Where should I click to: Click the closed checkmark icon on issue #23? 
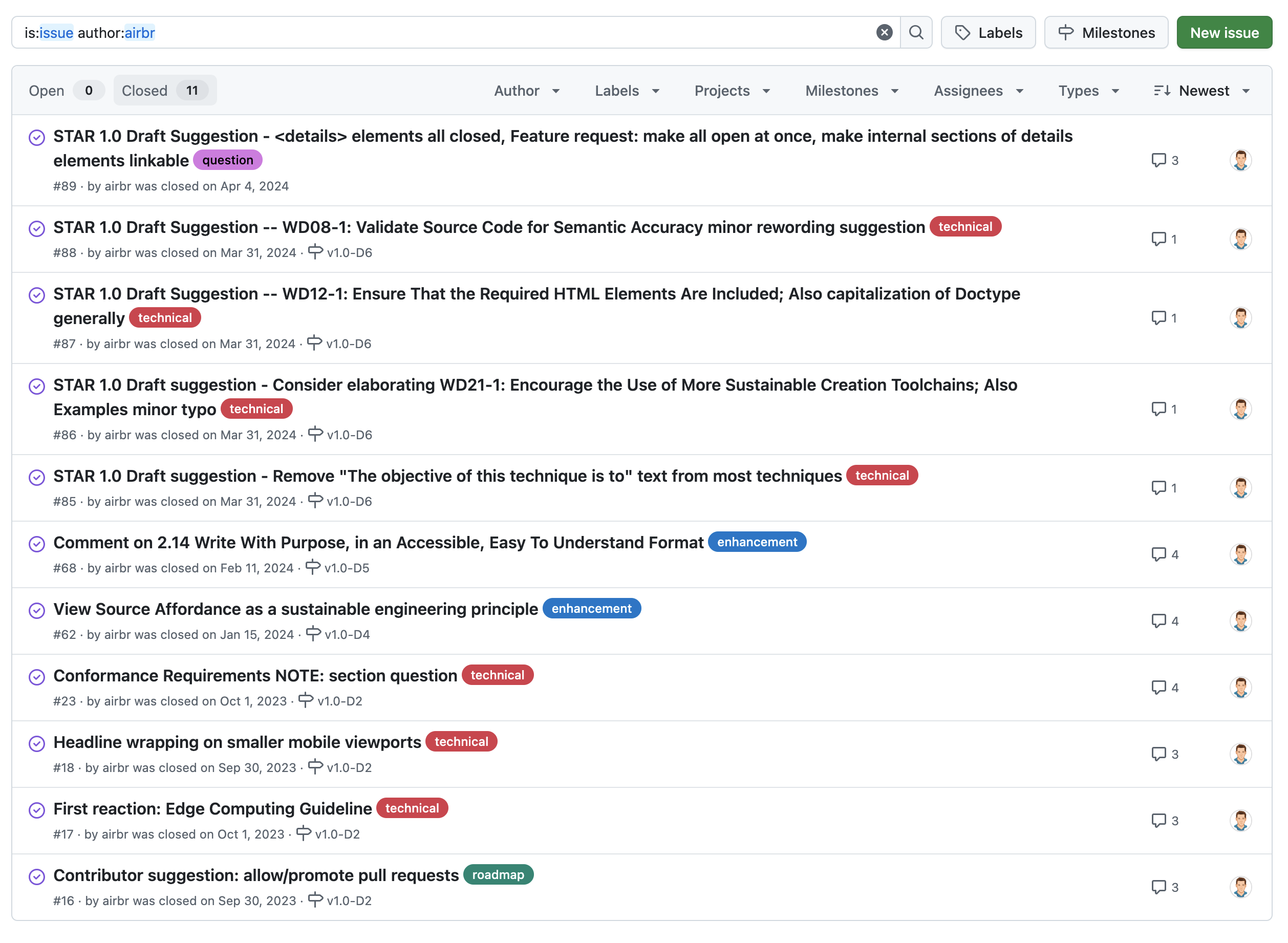[x=36, y=676]
